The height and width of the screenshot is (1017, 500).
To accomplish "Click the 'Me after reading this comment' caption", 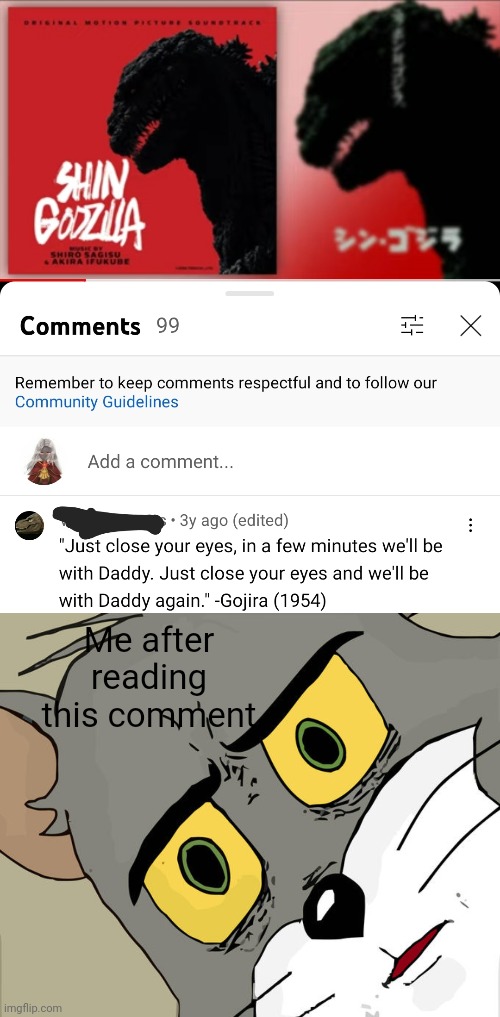I will [x=149, y=678].
